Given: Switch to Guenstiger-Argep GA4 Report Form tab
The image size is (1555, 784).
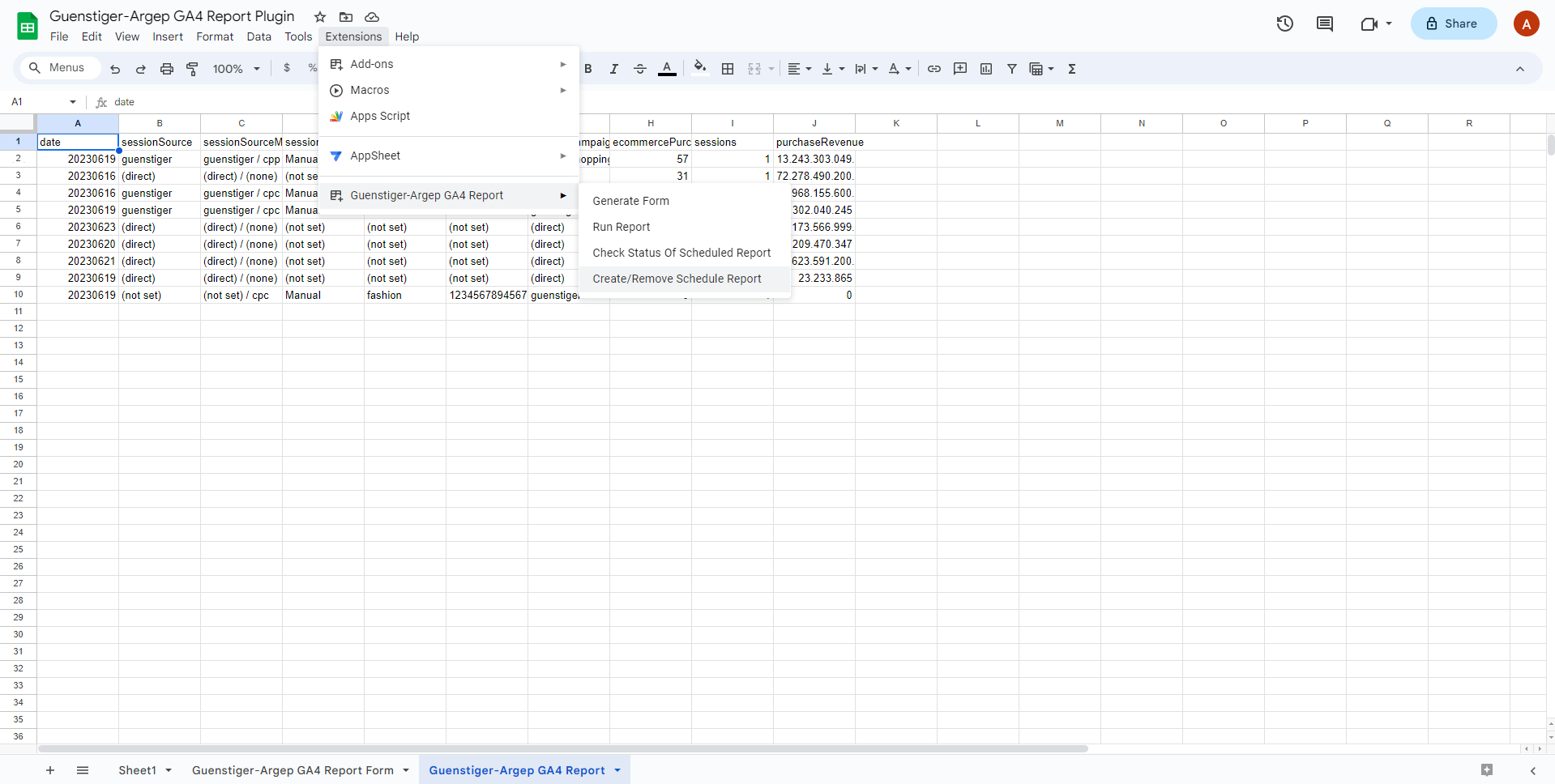Looking at the screenshot, I should tap(293, 770).
